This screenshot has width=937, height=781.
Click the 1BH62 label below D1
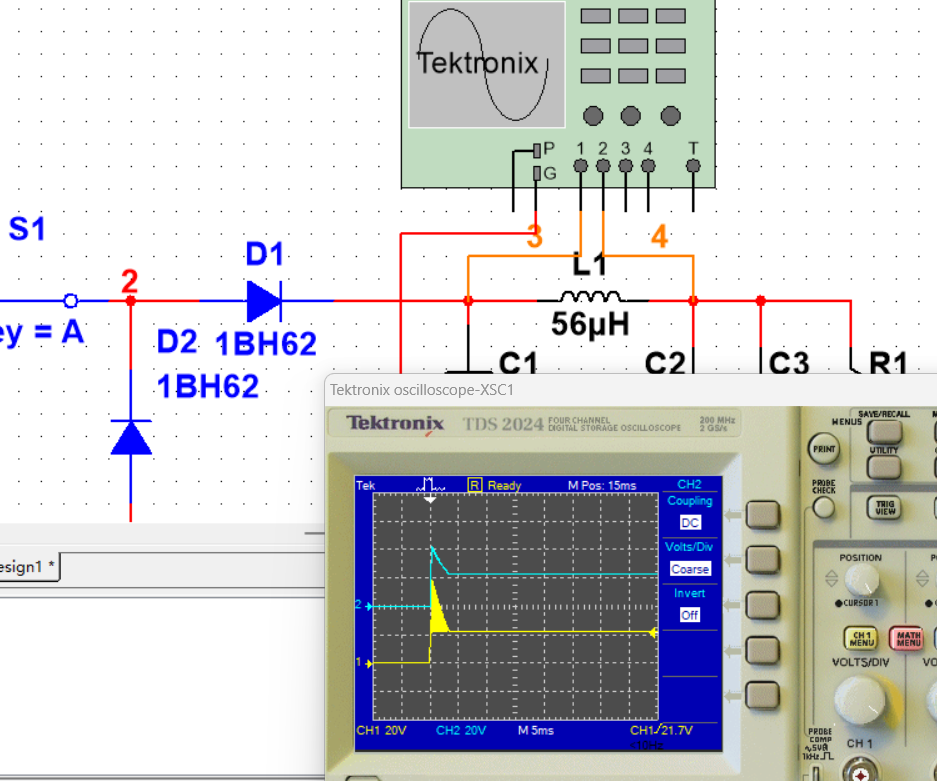coord(265,343)
